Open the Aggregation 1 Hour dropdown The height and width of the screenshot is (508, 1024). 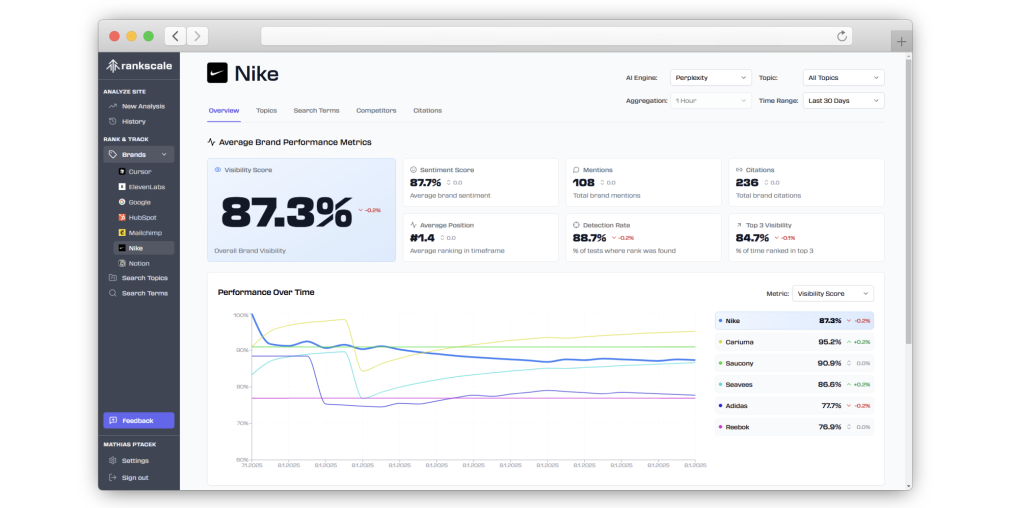pos(711,101)
